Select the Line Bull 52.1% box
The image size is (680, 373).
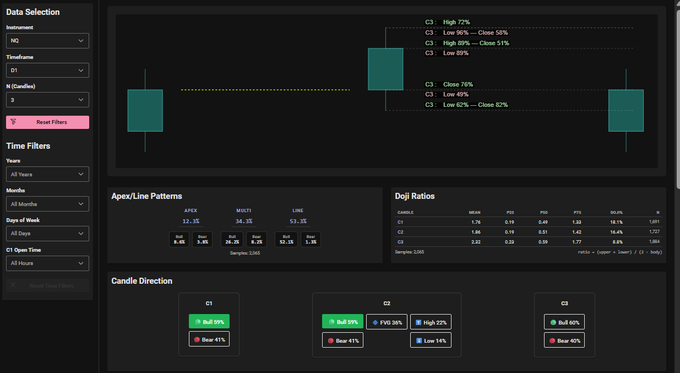point(286,239)
